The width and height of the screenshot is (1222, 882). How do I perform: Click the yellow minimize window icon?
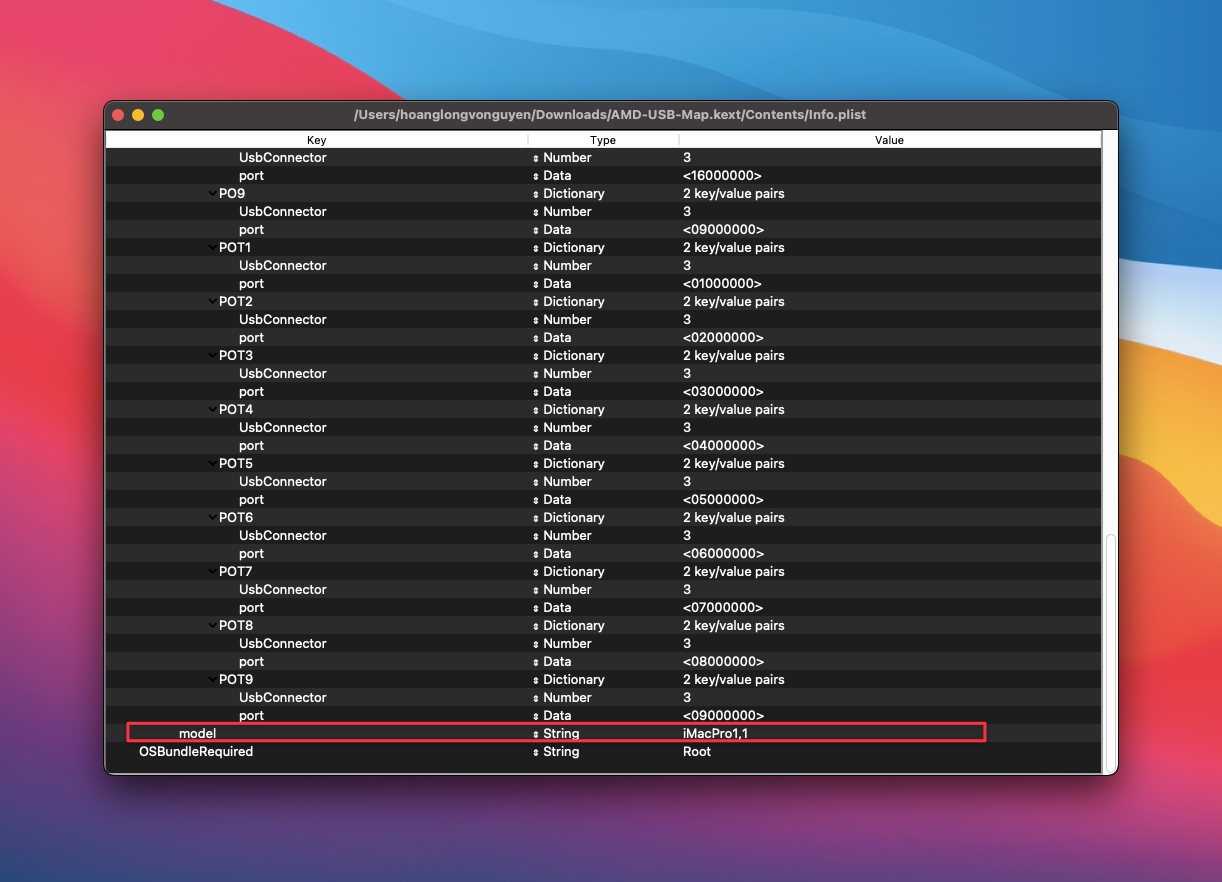pos(138,115)
